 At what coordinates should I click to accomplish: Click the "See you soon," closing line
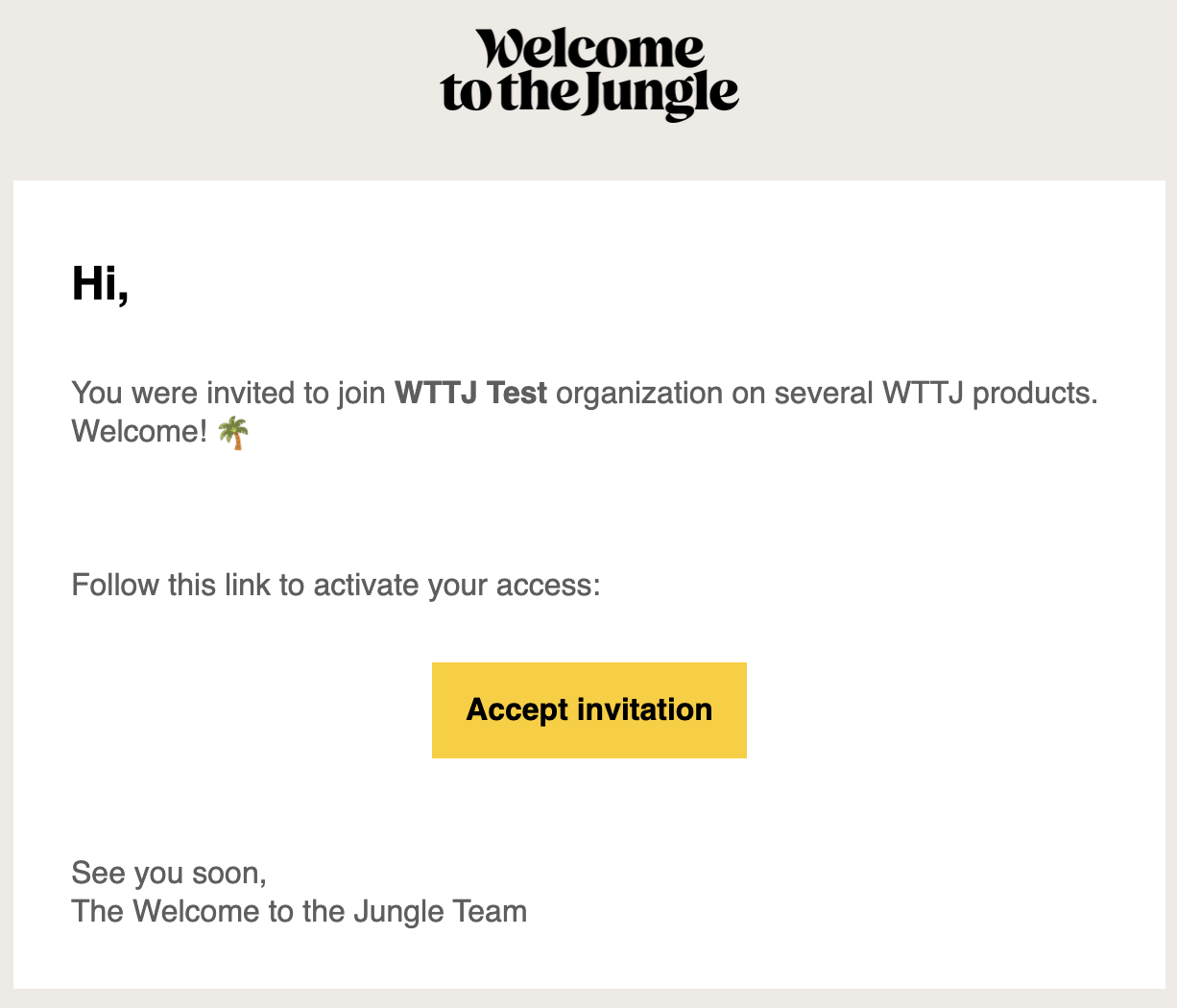169,873
